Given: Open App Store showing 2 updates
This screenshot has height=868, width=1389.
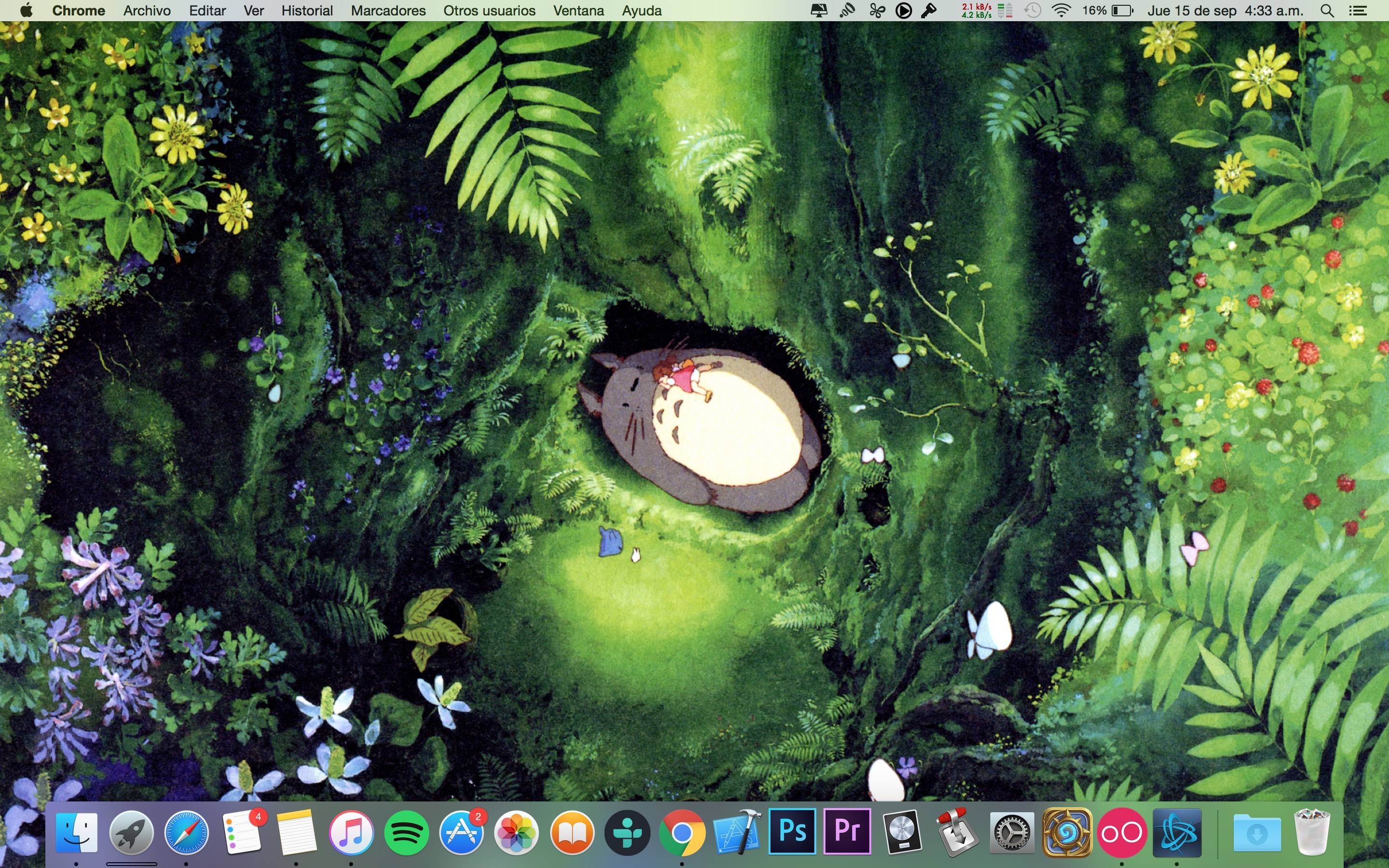Looking at the screenshot, I should 462,832.
